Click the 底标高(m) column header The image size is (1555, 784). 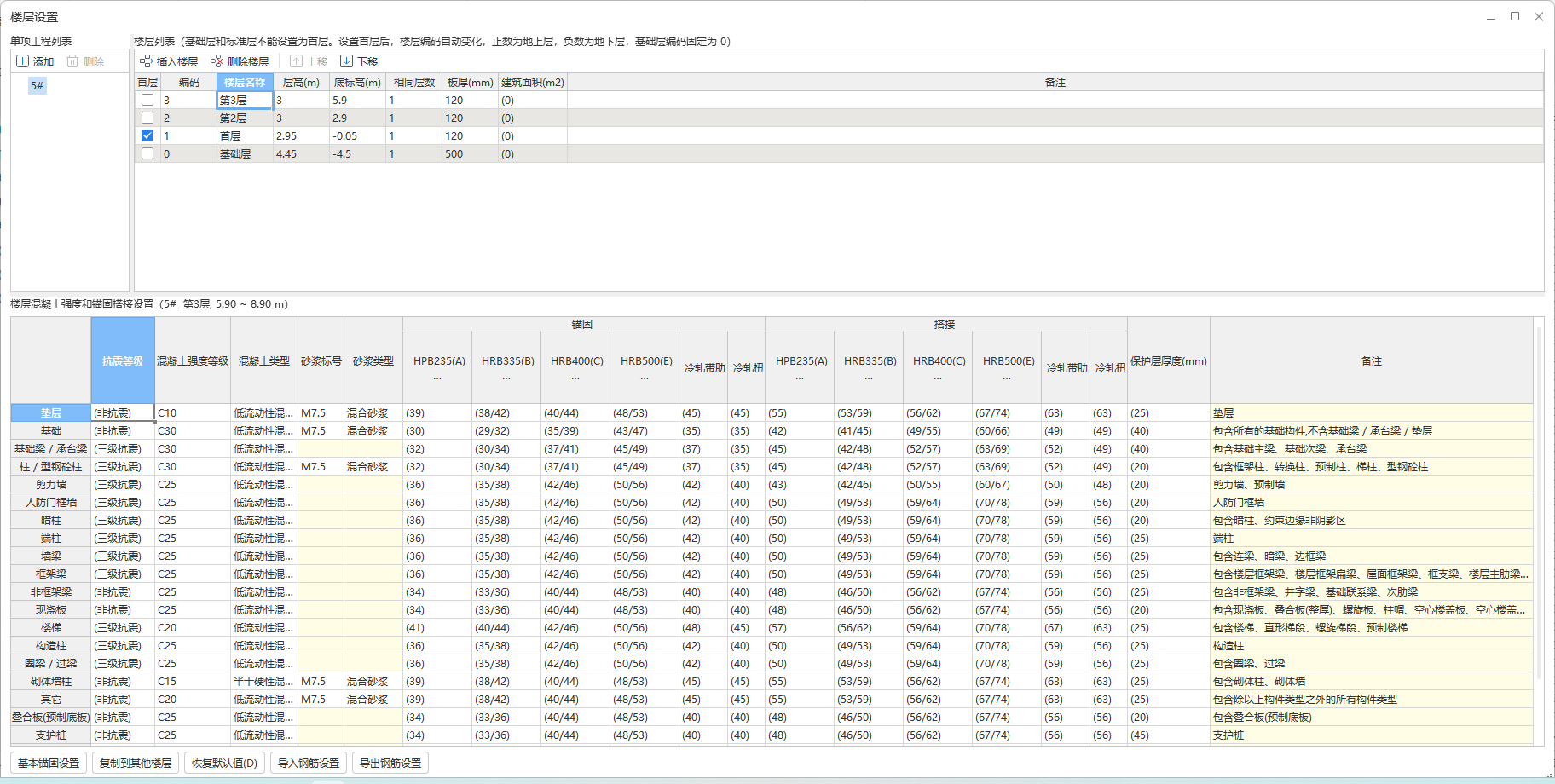[x=357, y=83]
